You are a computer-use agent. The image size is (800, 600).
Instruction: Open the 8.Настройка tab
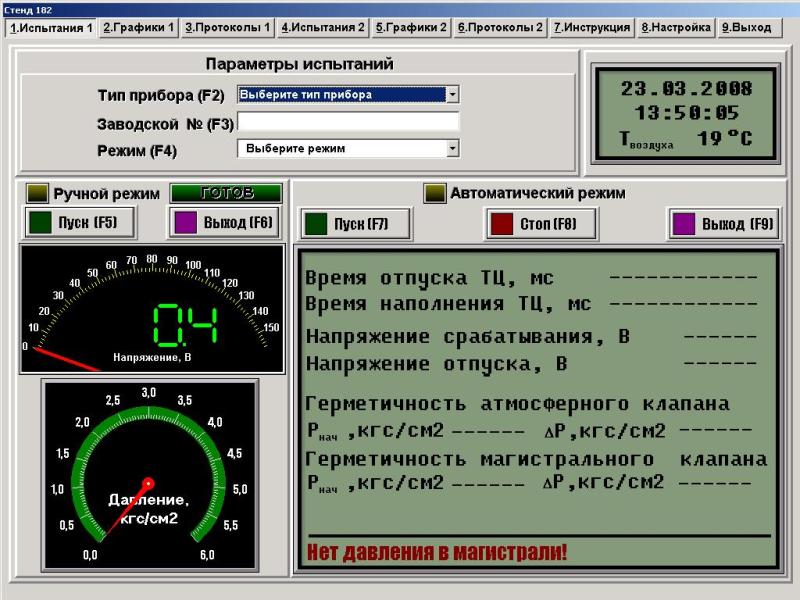click(674, 28)
